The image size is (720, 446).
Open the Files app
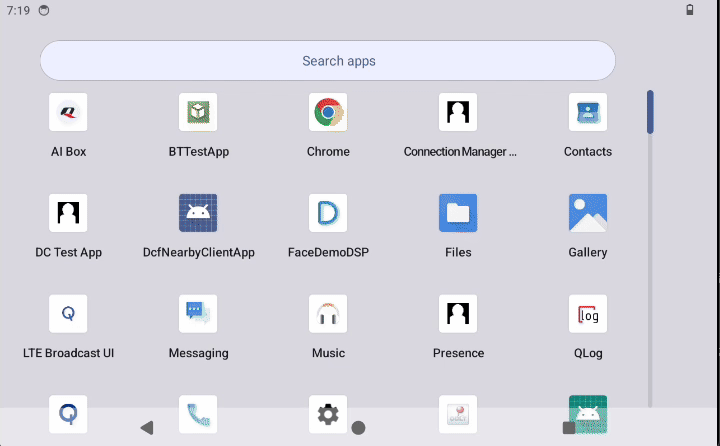click(458, 213)
